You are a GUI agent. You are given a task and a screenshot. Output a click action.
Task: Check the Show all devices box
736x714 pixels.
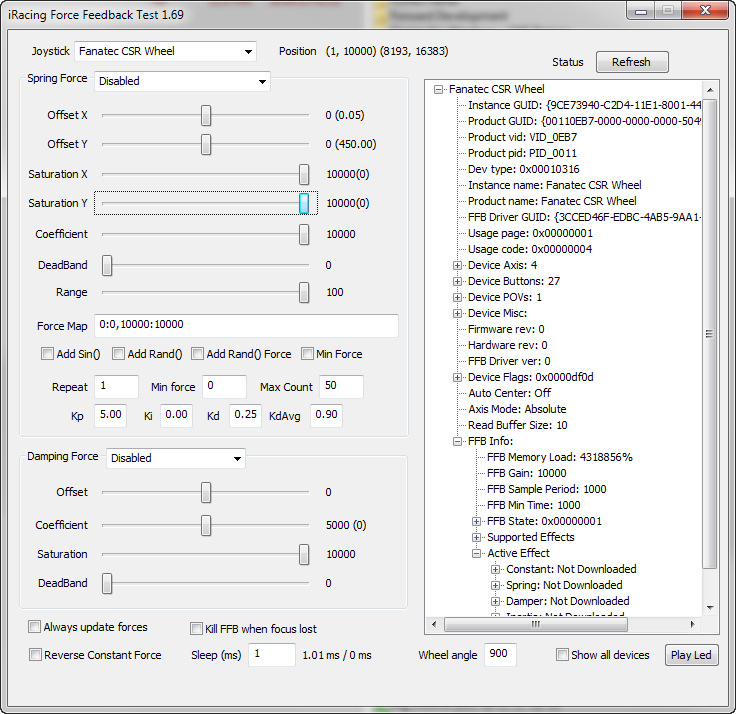pos(563,655)
